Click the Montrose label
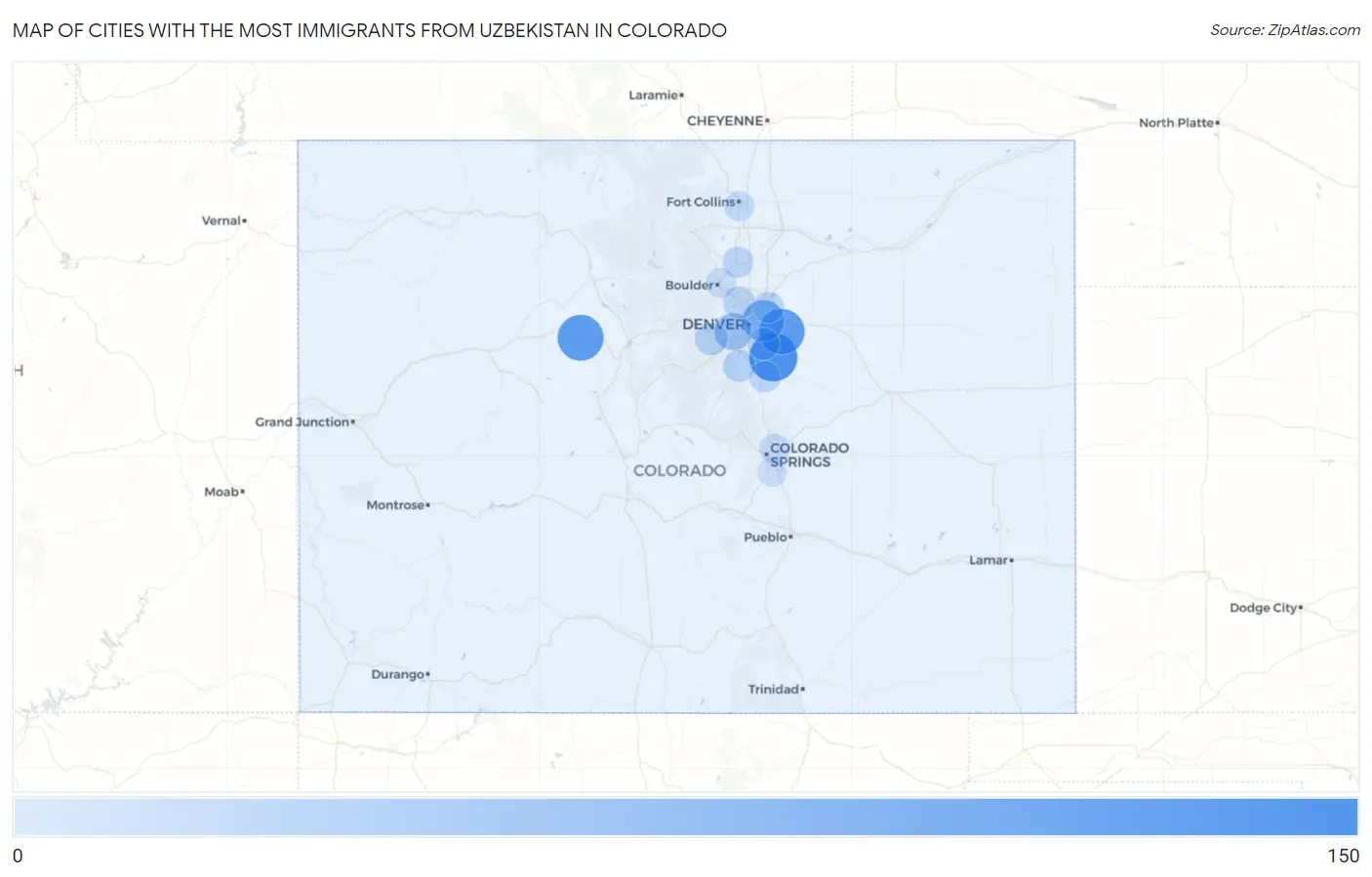Screen dimensions: 1372x877 coord(395,504)
